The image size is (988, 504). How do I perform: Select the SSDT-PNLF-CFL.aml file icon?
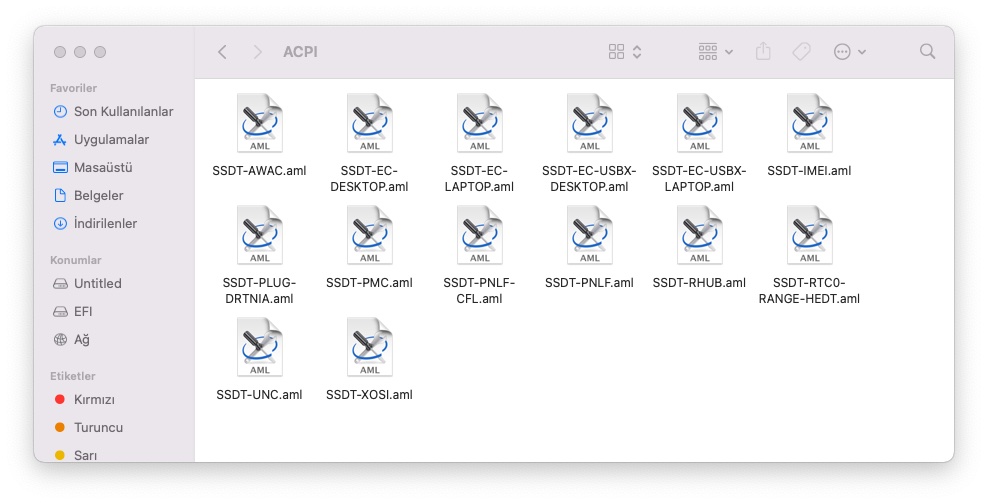480,235
